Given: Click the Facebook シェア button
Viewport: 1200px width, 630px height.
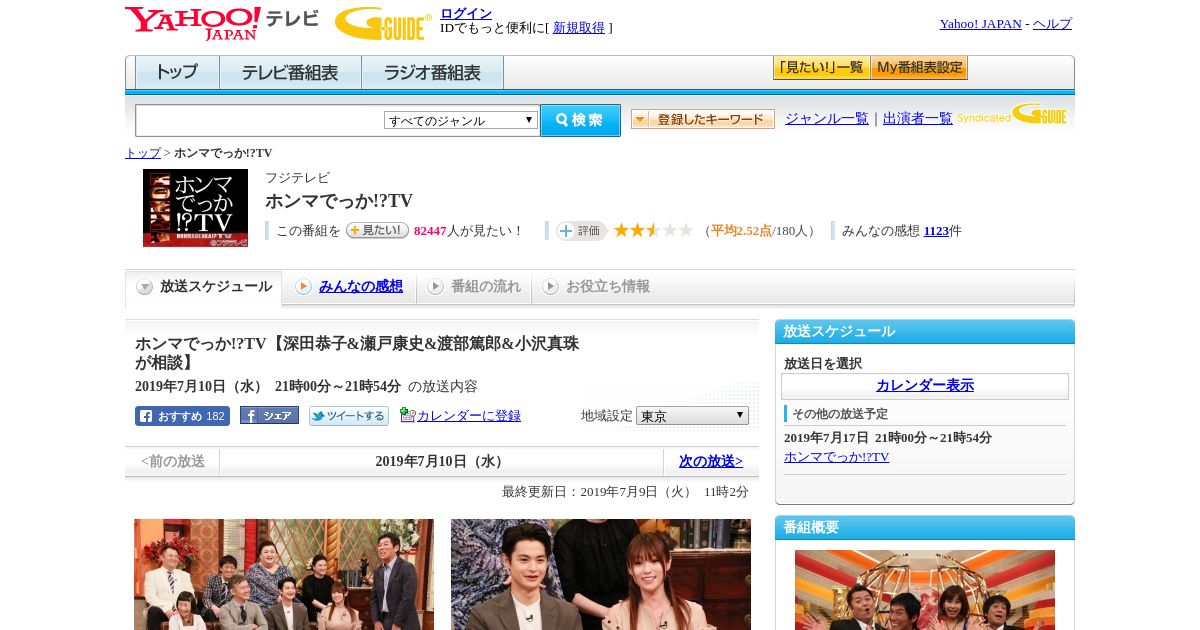Looking at the screenshot, I should (269, 415).
